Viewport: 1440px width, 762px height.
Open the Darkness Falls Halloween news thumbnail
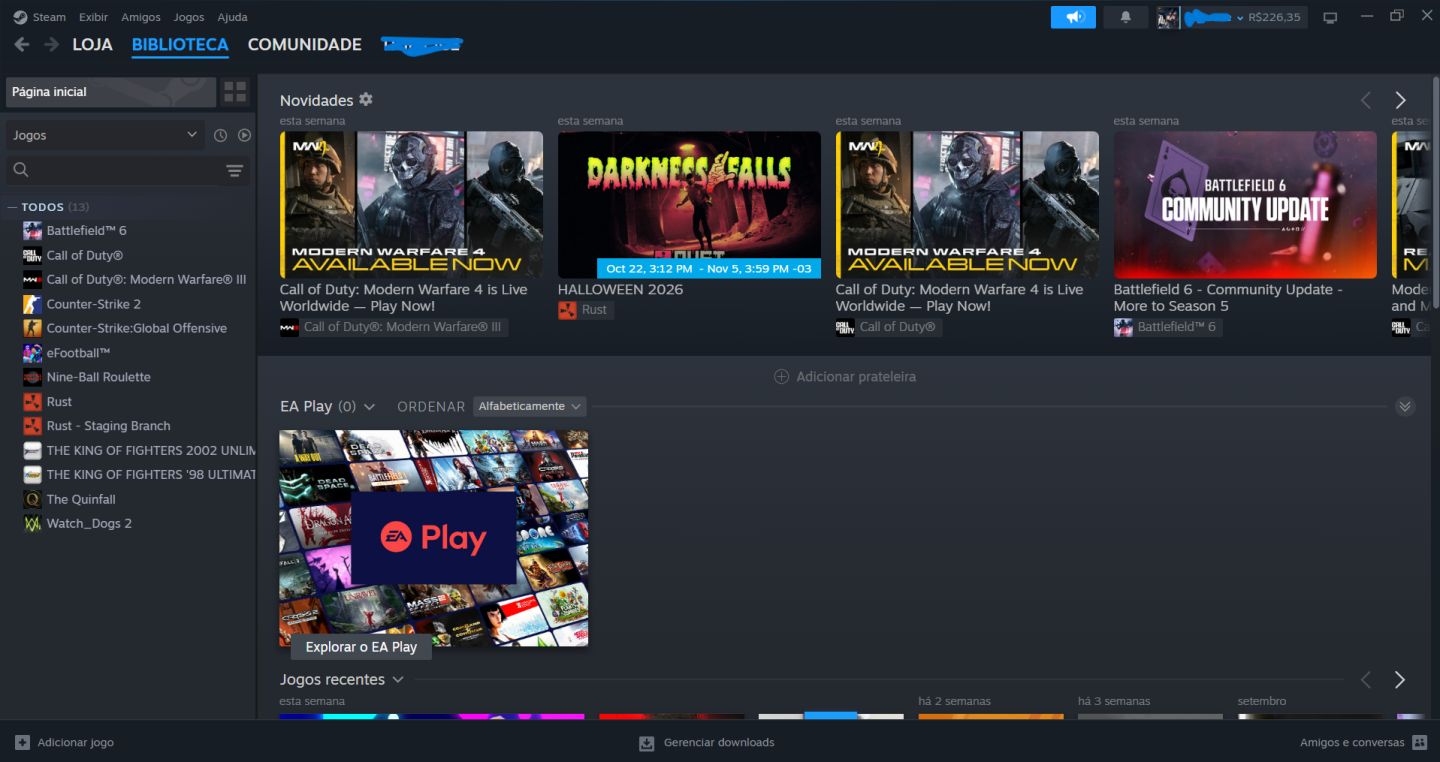tap(689, 205)
